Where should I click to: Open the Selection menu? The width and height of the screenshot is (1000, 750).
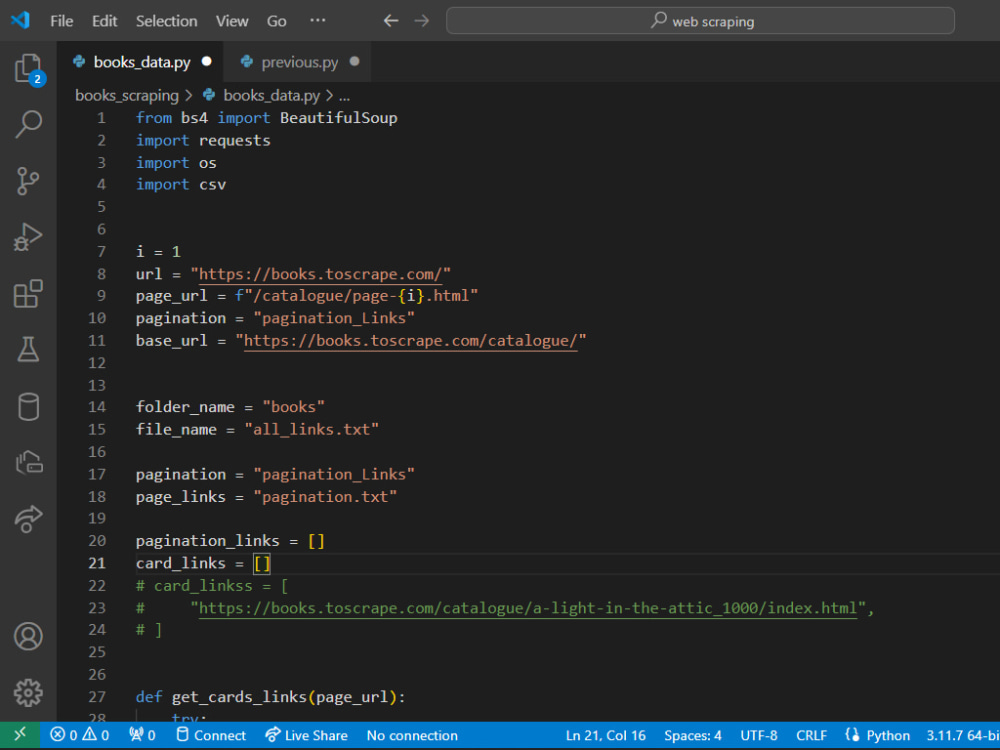click(x=166, y=21)
